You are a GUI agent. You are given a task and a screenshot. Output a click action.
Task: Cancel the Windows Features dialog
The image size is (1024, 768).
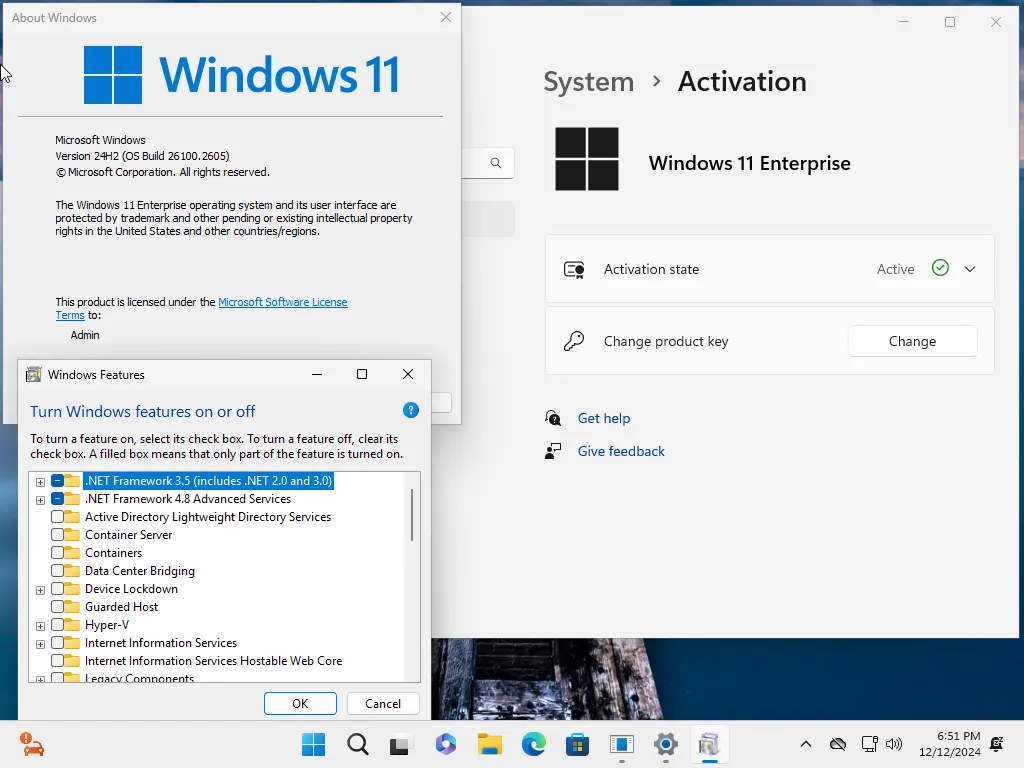click(383, 703)
